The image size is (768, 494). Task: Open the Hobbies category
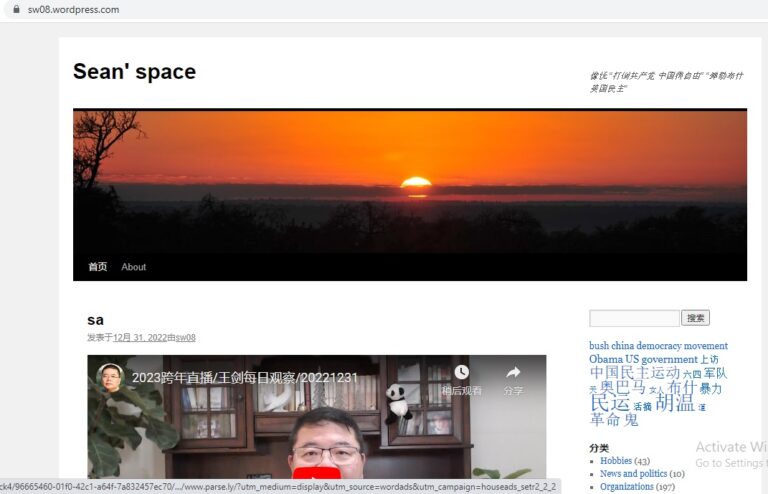tap(616, 461)
